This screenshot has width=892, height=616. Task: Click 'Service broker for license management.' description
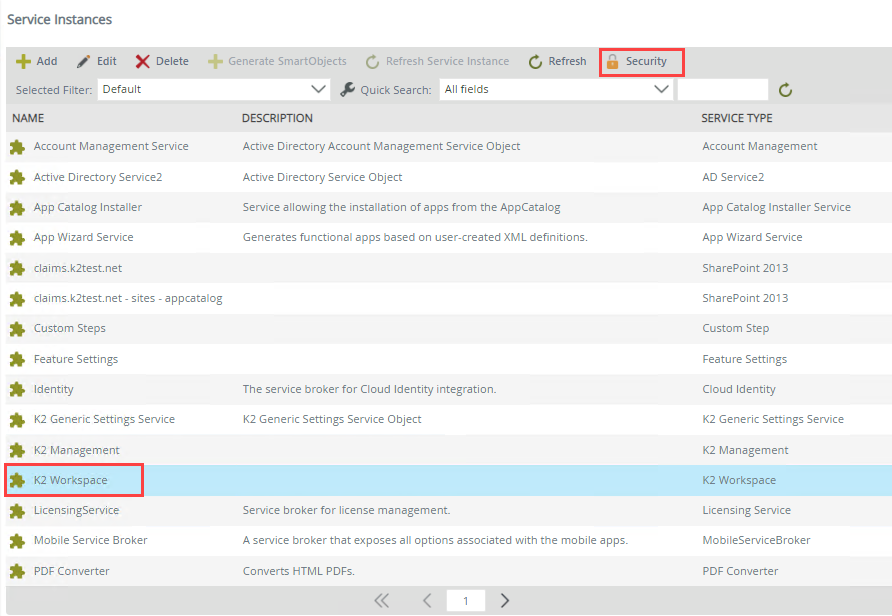(x=346, y=510)
